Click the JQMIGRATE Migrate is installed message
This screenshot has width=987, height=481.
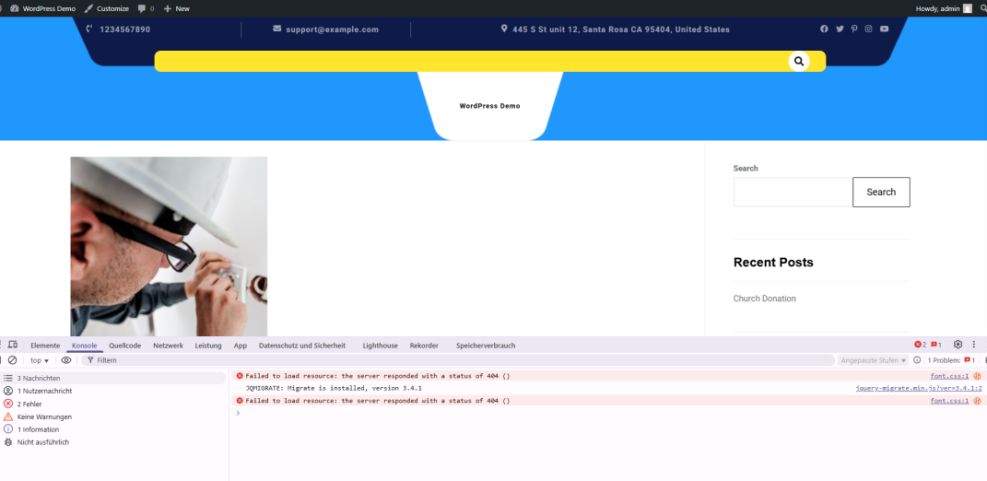[x=334, y=388]
